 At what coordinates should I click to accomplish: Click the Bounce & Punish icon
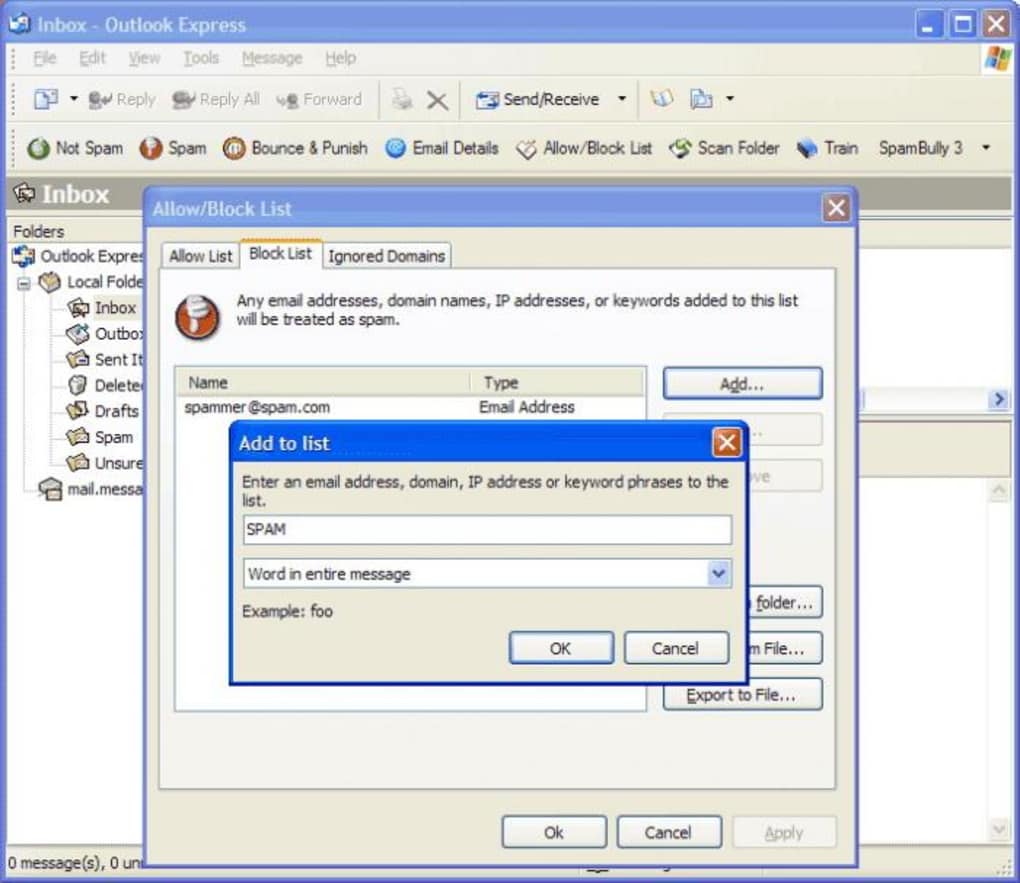point(234,148)
